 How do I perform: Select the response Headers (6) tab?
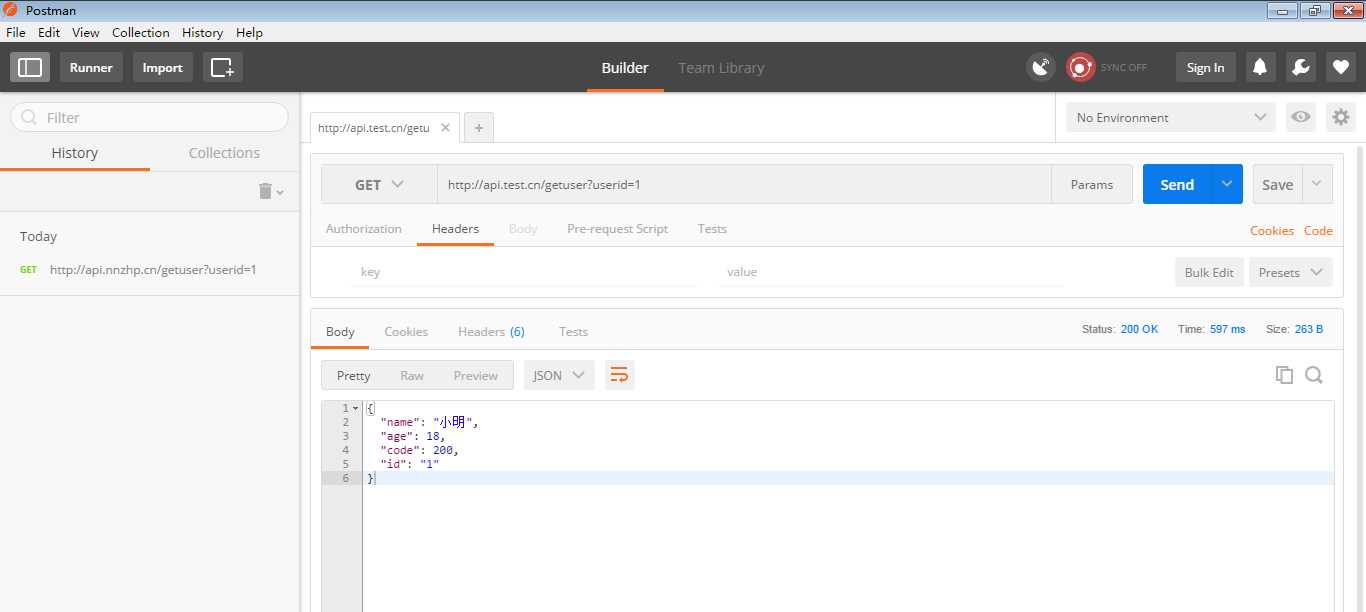[491, 332]
